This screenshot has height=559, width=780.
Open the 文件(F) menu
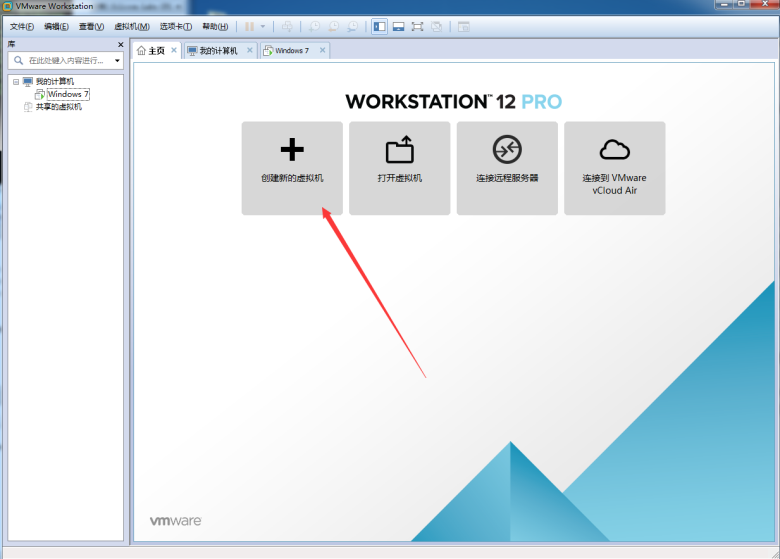pos(22,27)
